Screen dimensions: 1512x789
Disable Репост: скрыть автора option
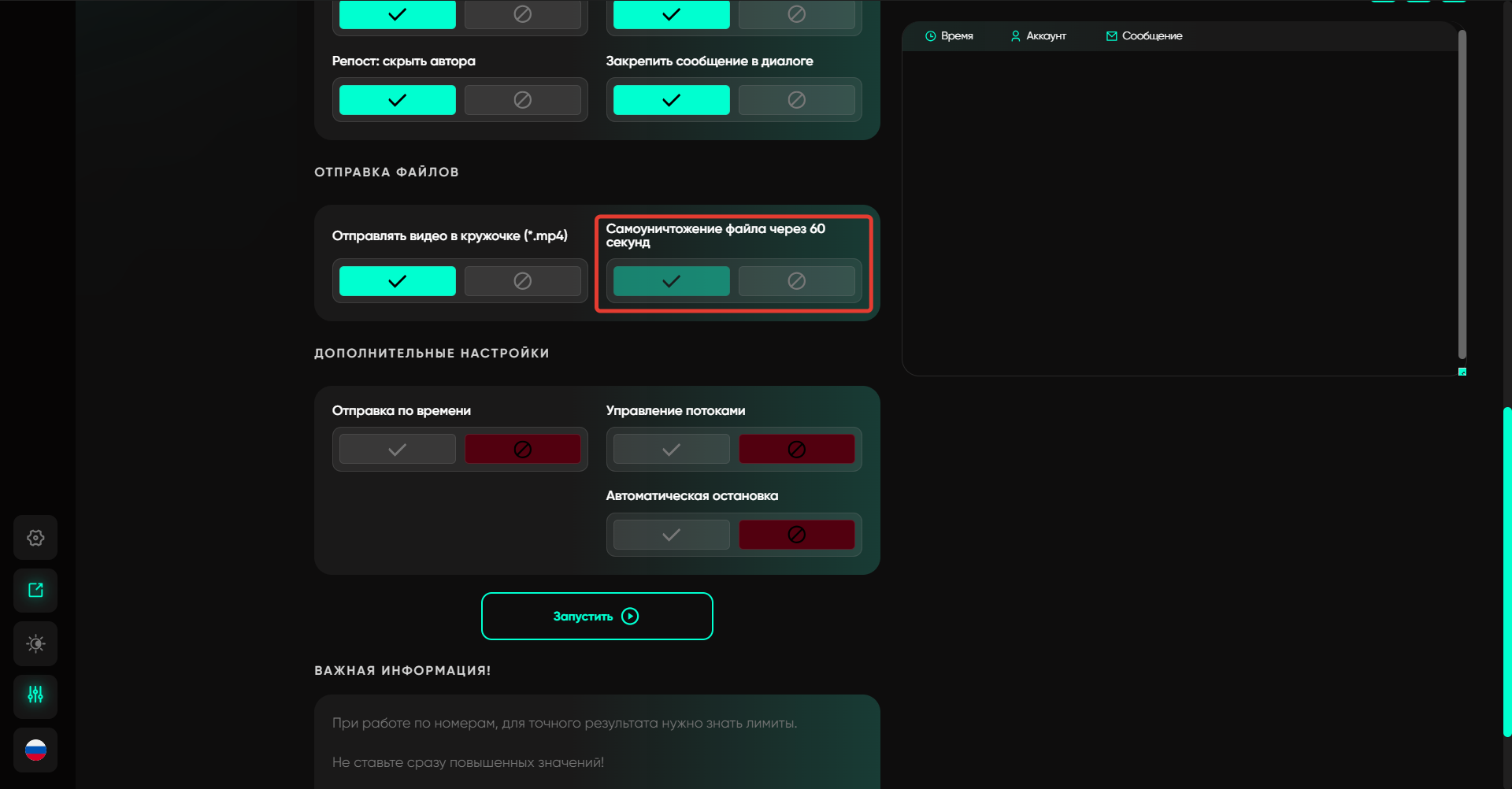pyautogui.click(x=522, y=100)
